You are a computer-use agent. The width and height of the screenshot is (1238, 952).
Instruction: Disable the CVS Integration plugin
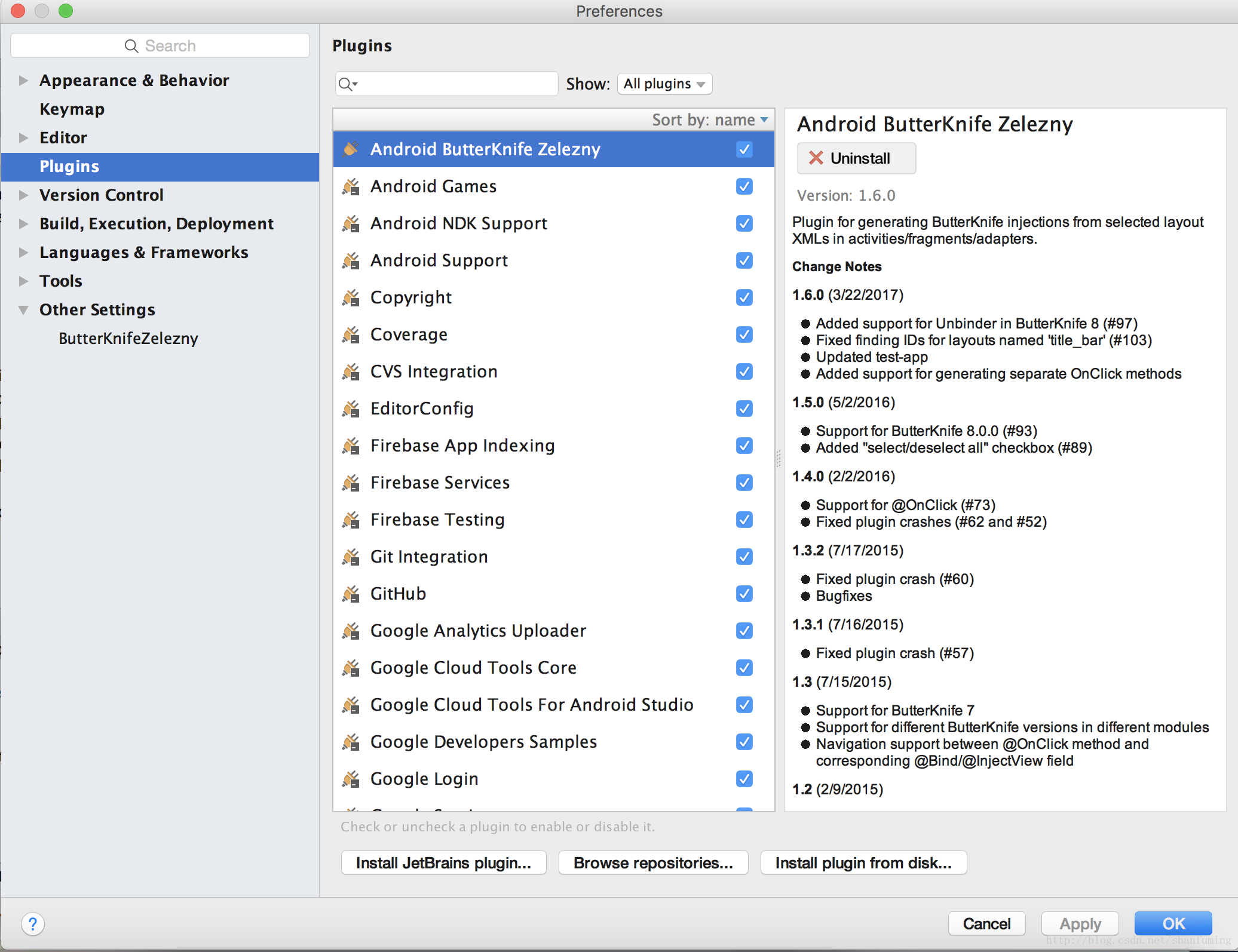pyautogui.click(x=744, y=371)
